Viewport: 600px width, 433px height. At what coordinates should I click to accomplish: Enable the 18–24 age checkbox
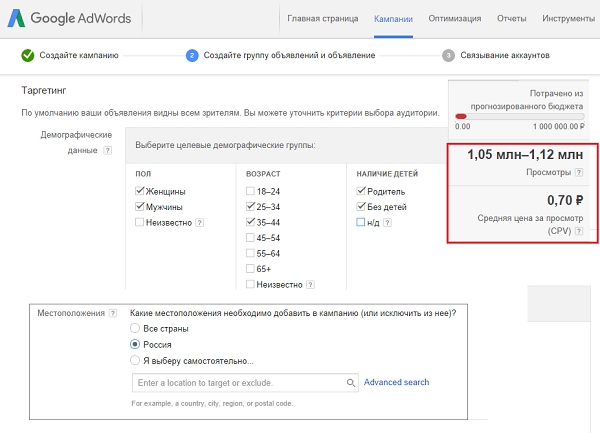[x=249, y=191]
